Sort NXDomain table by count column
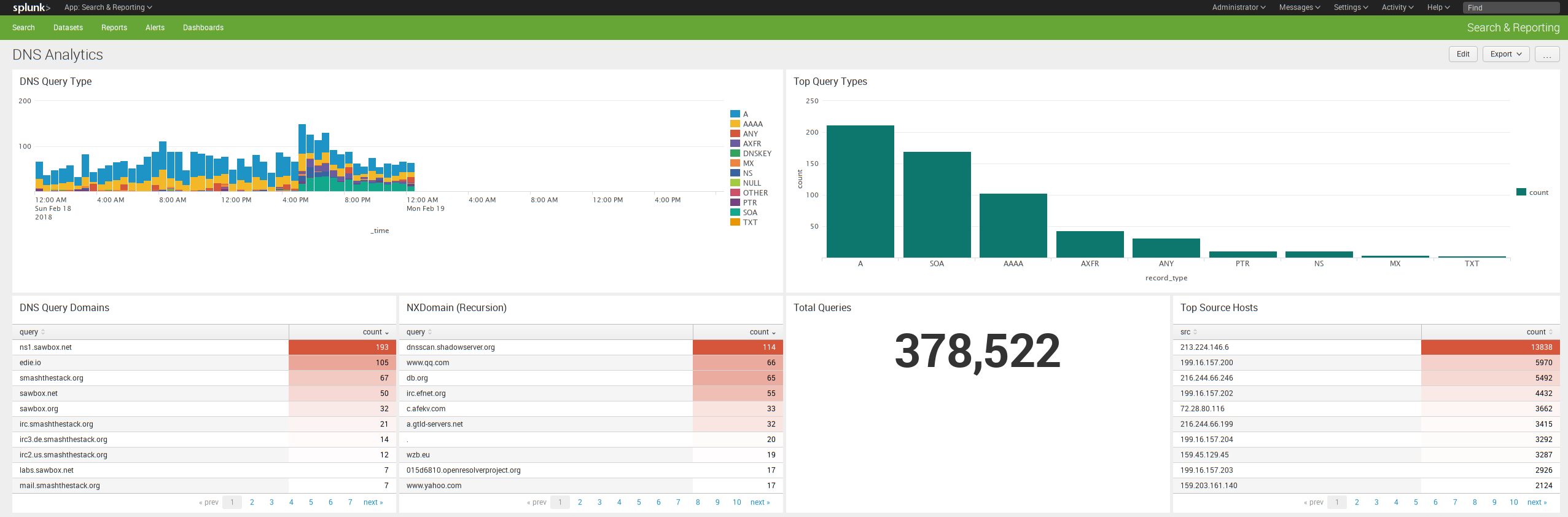Image resolution: width=1568 pixels, height=517 pixels. (762, 332)
